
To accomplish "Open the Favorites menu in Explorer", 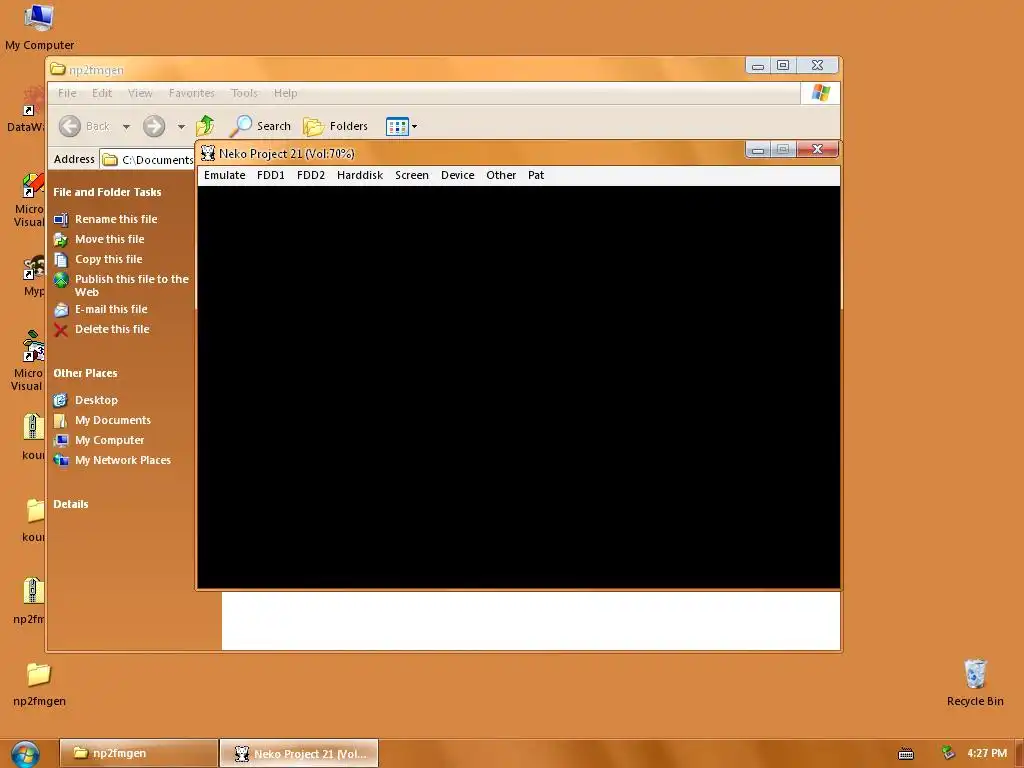I will [191, 93].
